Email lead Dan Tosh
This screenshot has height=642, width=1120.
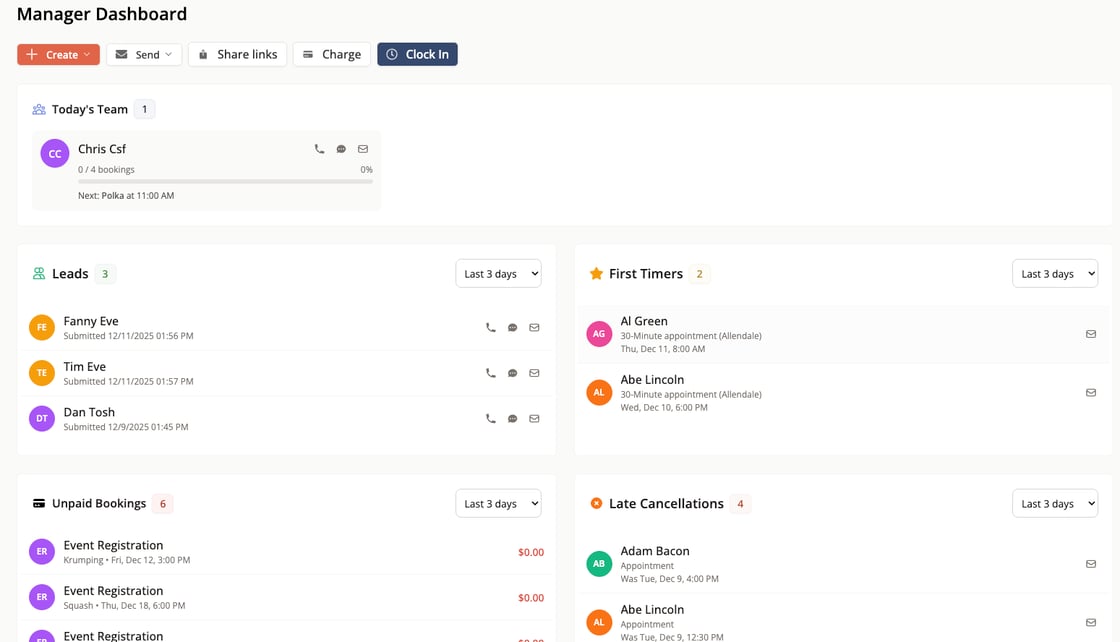[534, 418]
